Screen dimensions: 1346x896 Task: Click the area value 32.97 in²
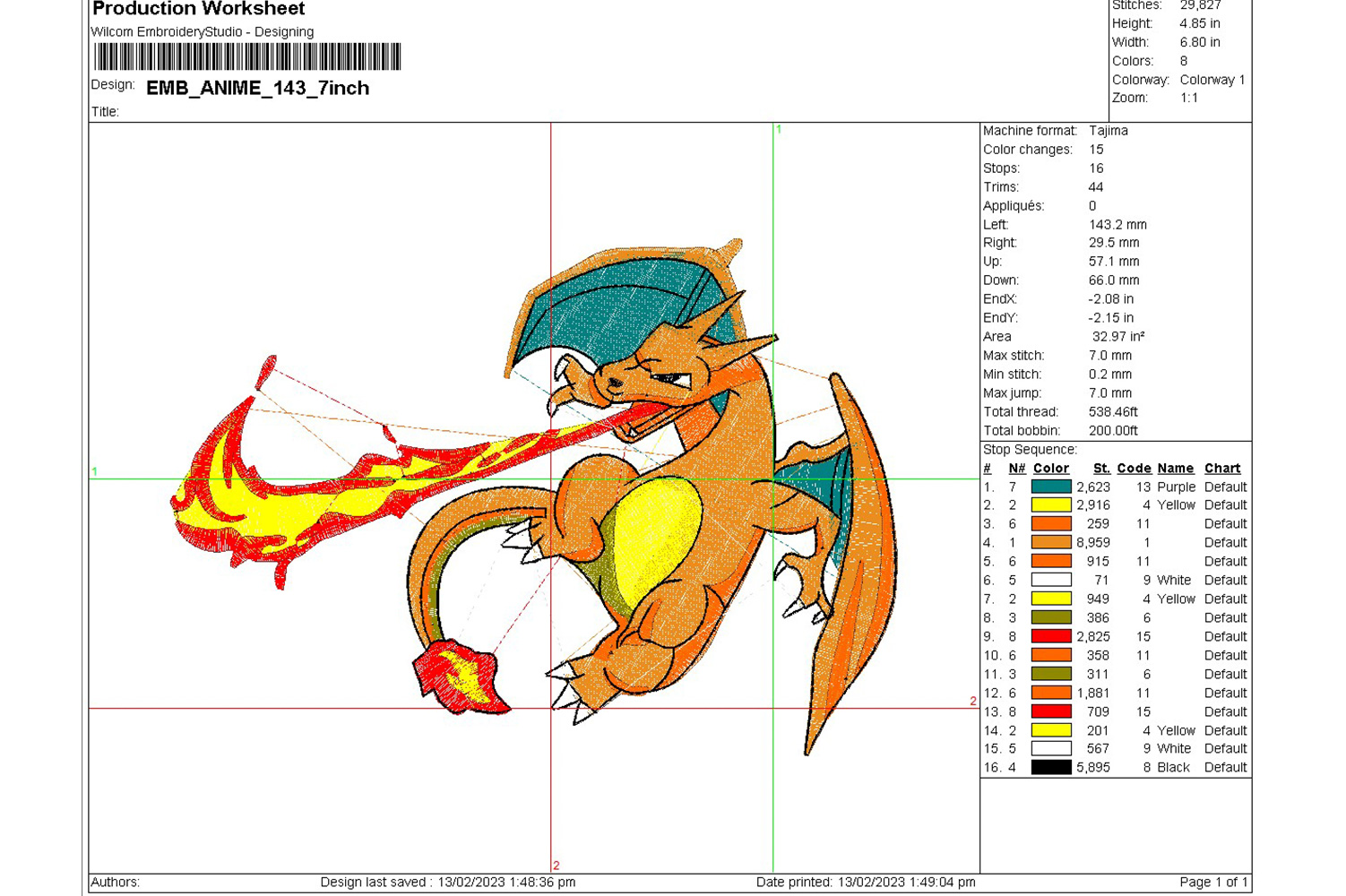pyautogui.click(x=1118, y=337)
